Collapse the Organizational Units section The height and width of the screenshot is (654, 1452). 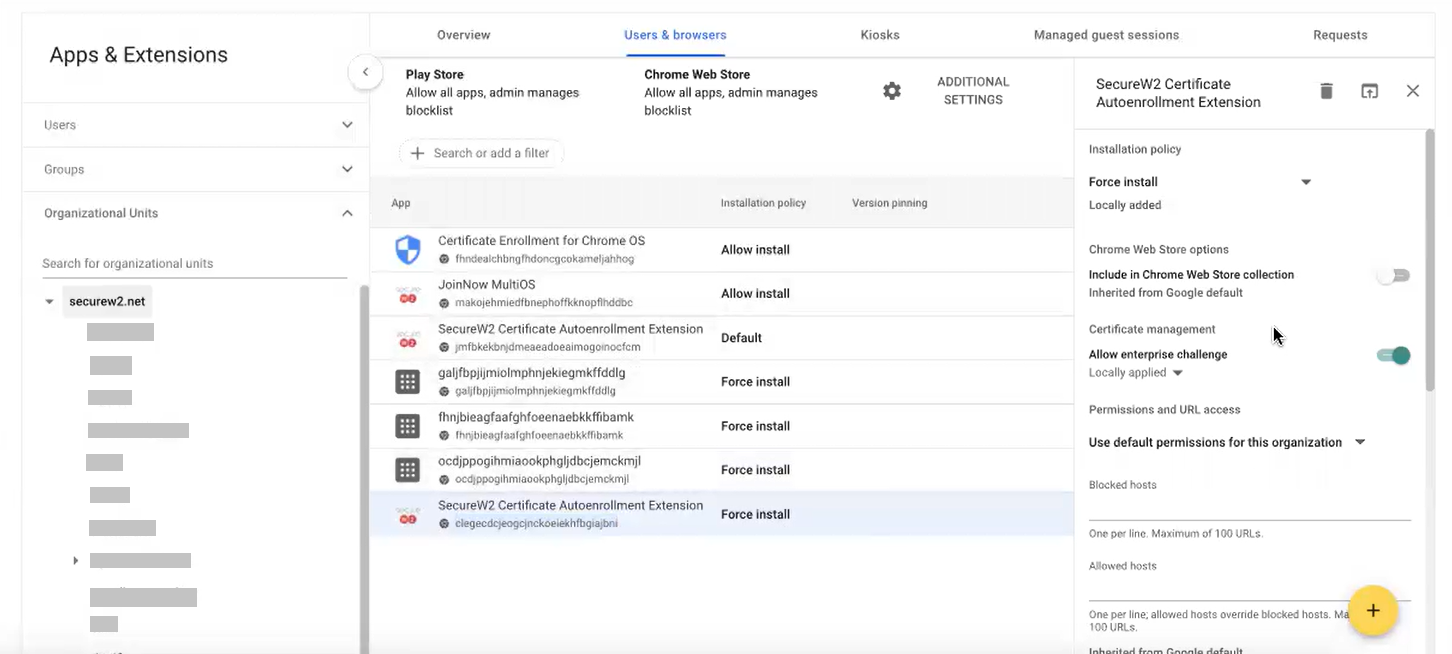(x=347, y=213)
